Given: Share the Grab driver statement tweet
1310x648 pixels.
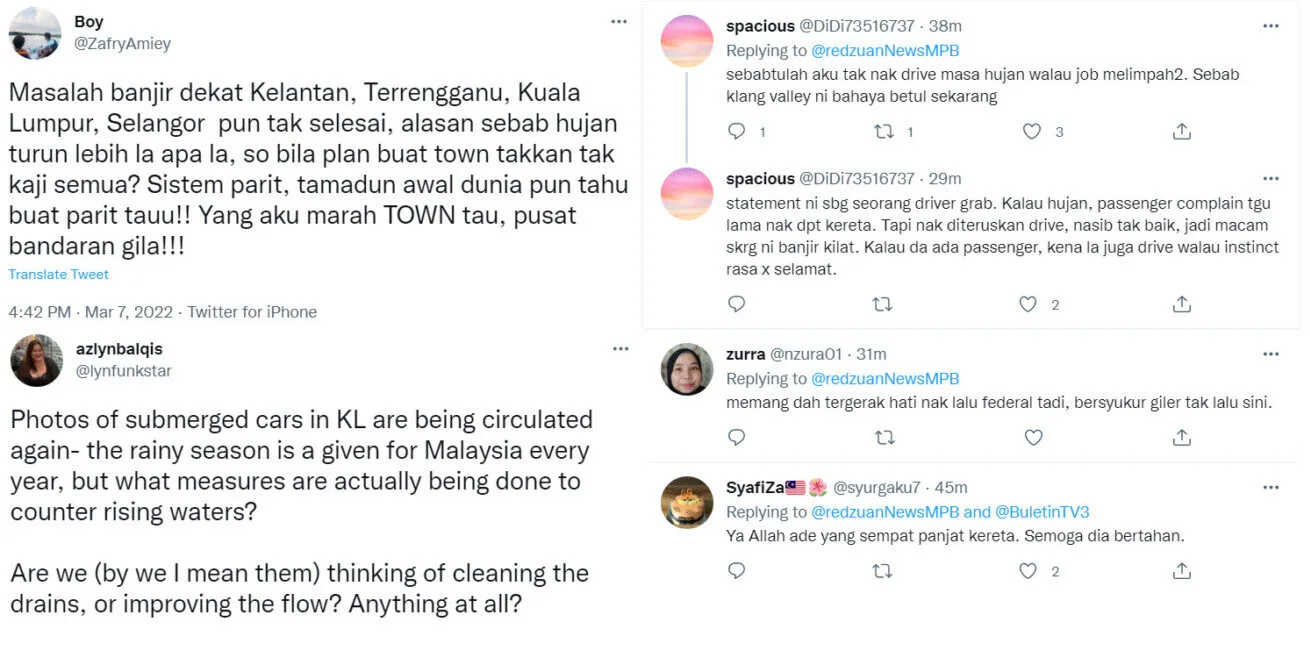Looking at the screenshot, I should point(1181,304).
